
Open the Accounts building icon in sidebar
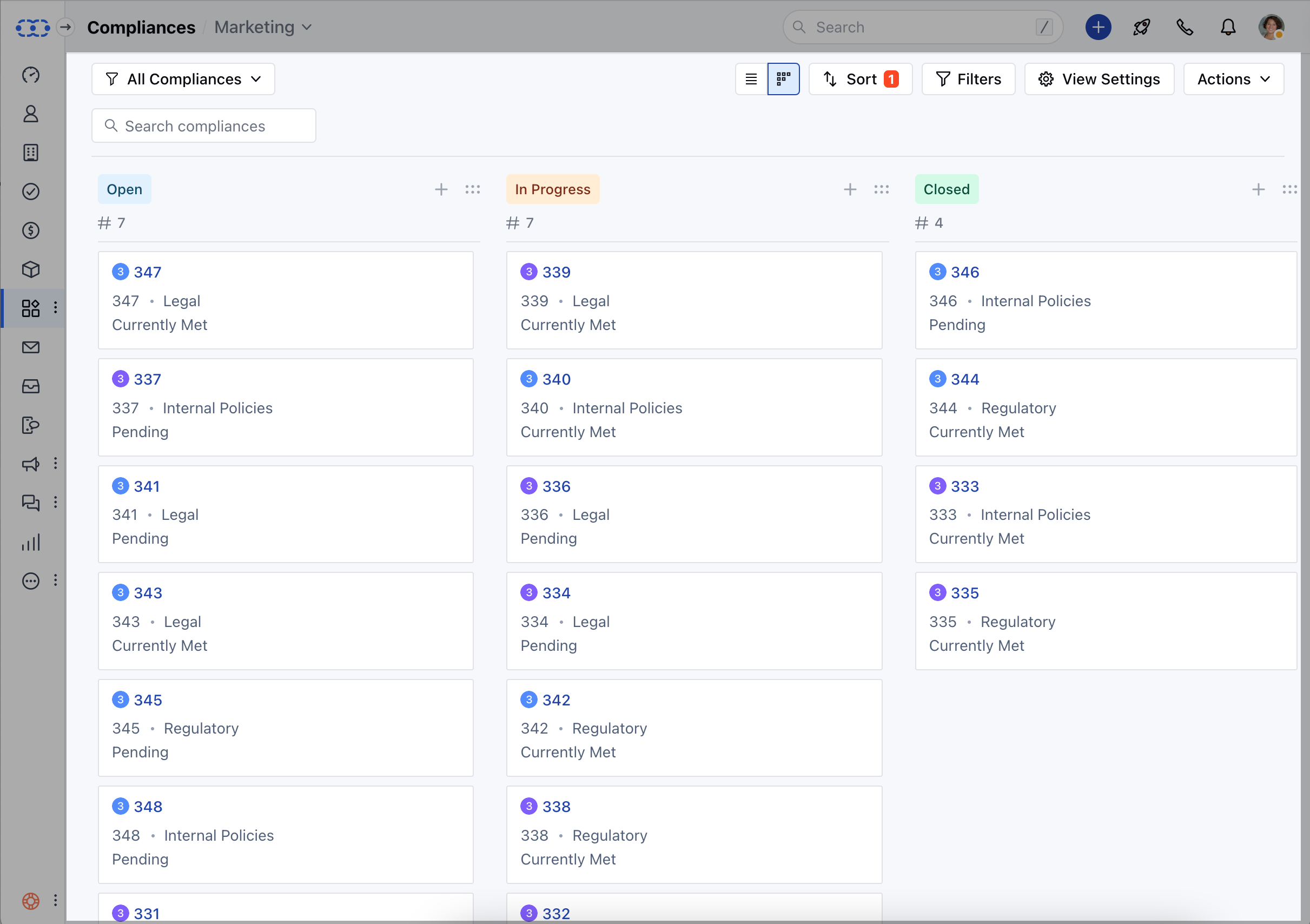coord(31,153)
